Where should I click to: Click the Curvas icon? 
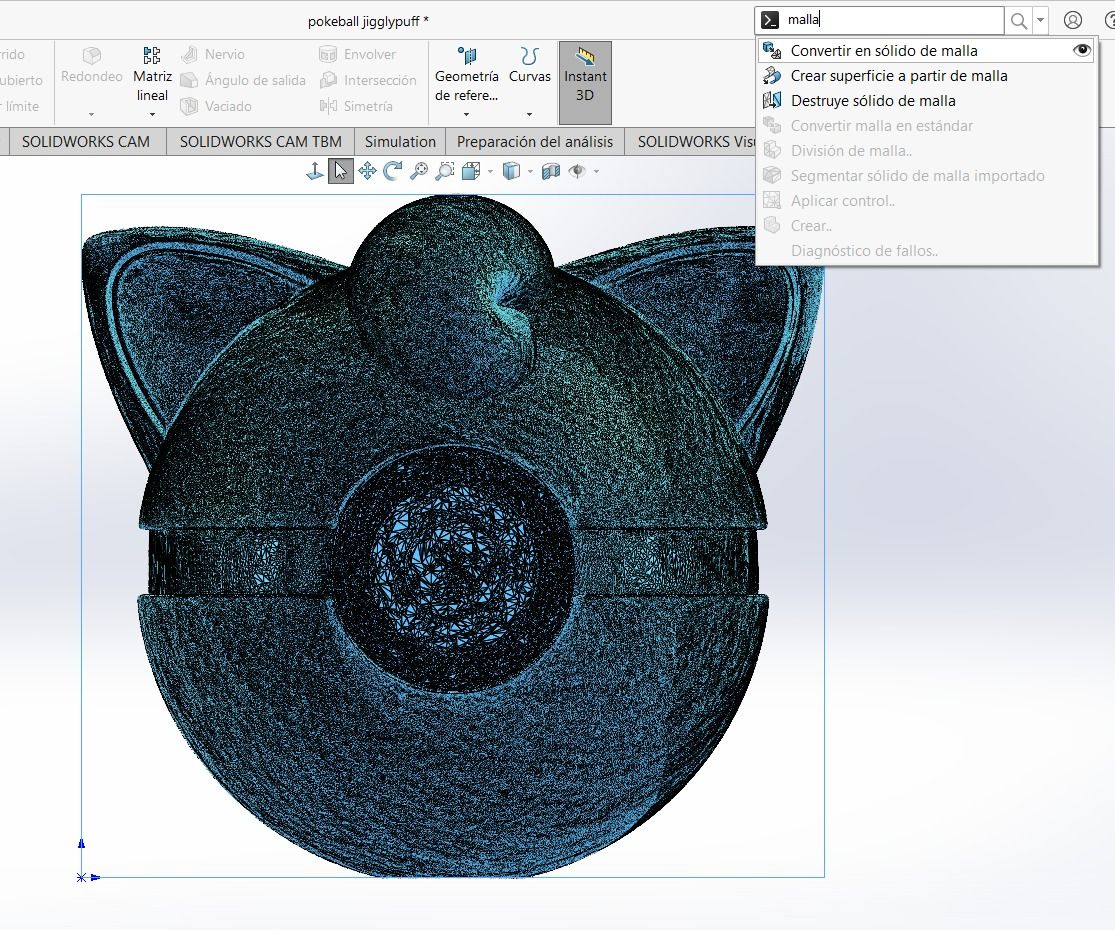point(530,55)
